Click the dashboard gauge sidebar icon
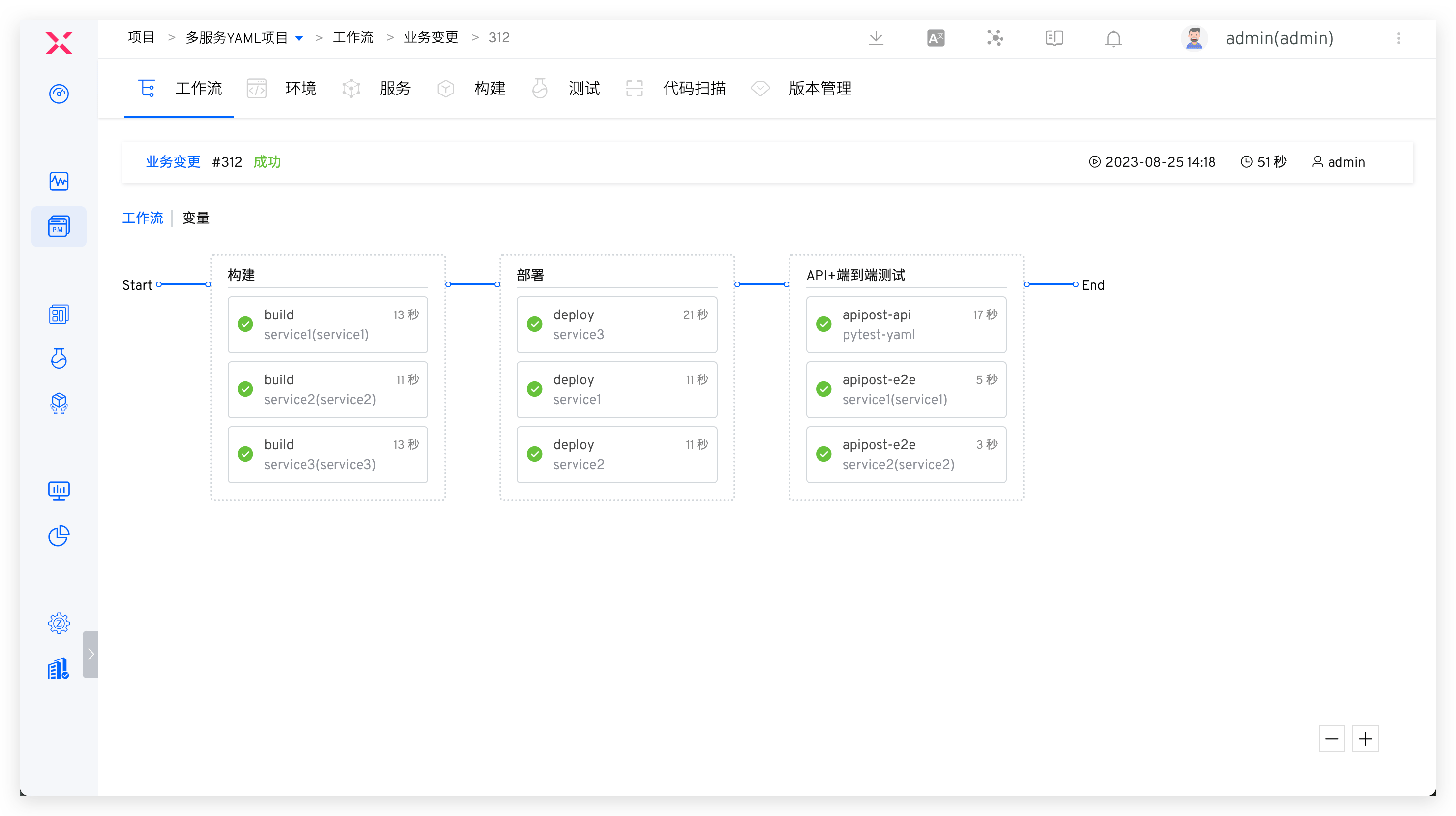1456x816 pixels. [x=59, y=94]
